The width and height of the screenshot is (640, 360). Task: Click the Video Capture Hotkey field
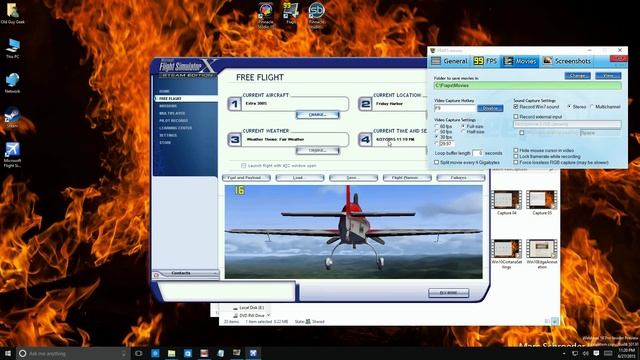tap(455, 108)
